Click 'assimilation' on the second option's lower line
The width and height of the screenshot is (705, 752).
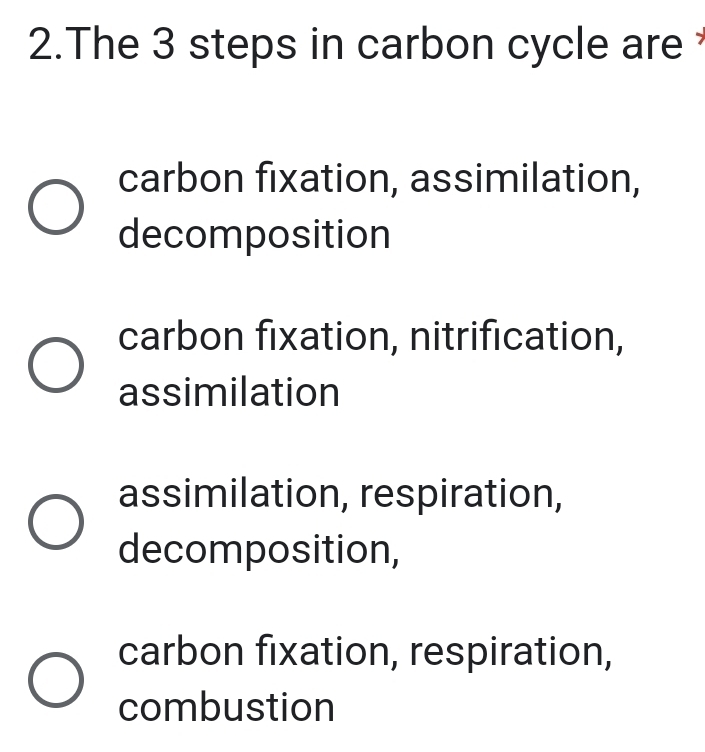pyautogui.click(x=229, y=392)
